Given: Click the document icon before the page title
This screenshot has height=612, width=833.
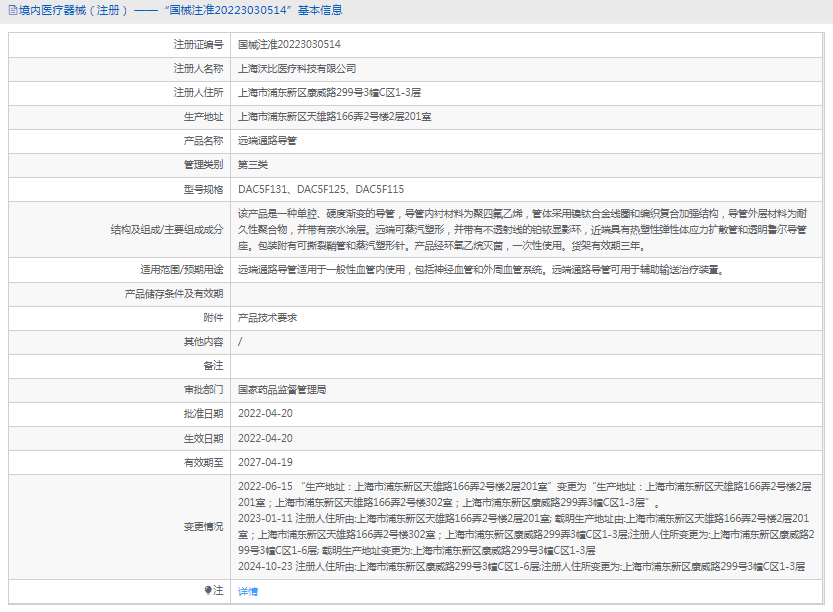Looking at the screenshot, I should (12, 10).
